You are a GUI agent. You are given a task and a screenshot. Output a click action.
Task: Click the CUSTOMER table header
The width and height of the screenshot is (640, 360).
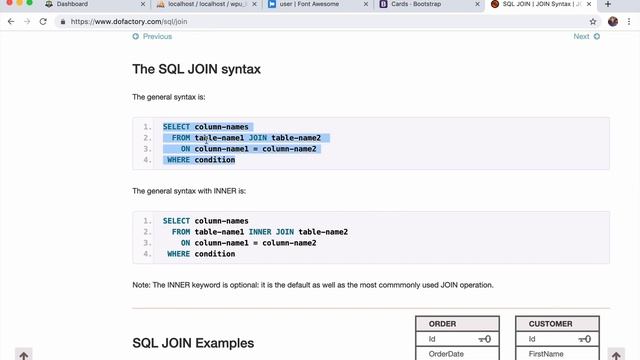(x=557, y=324)
